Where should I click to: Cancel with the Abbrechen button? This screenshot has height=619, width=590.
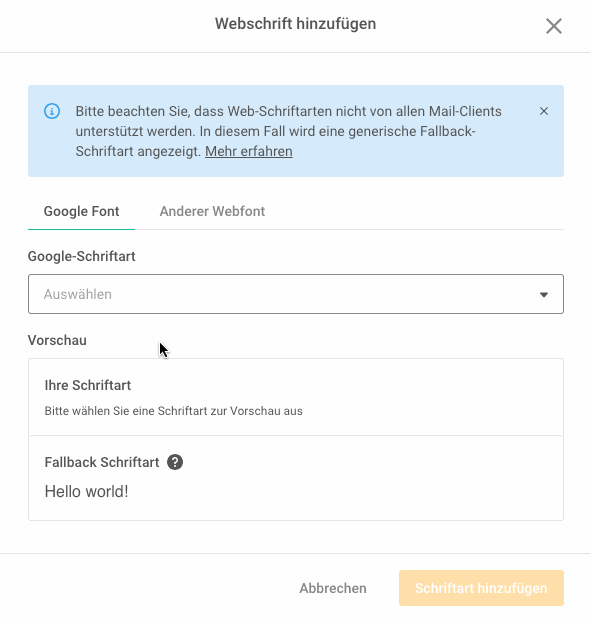tap(333, 588)
